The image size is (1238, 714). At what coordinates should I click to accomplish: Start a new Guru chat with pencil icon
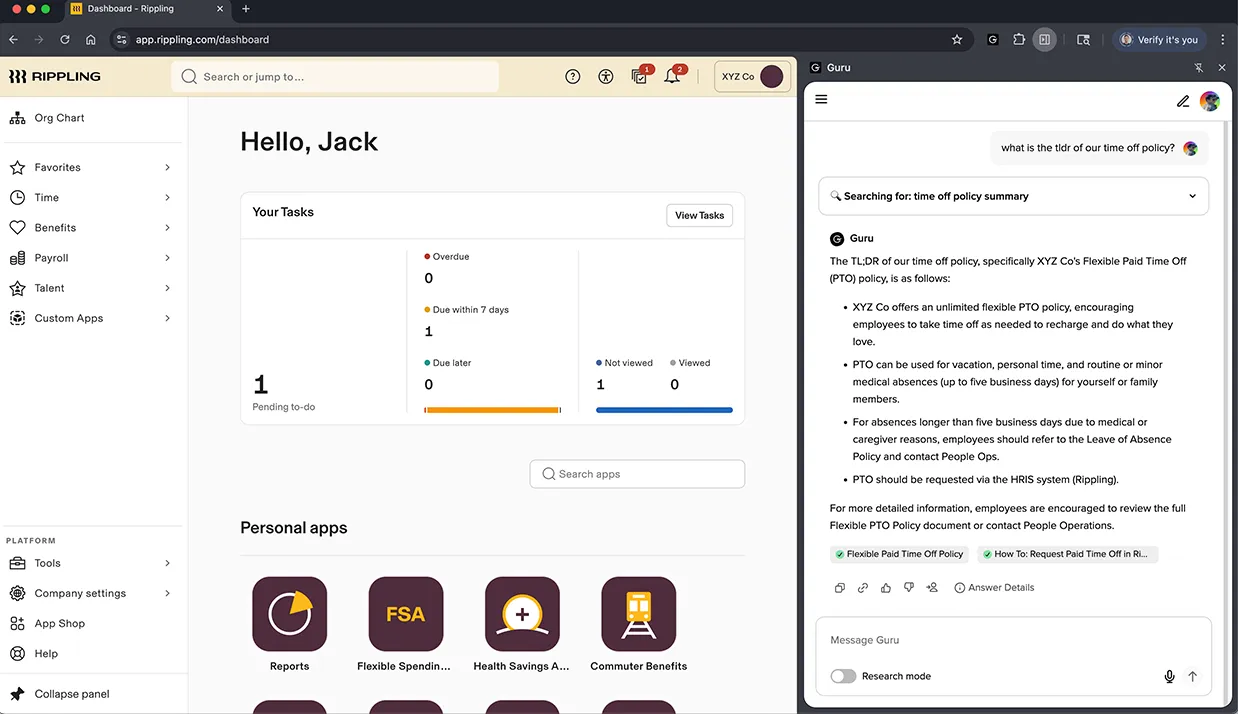click(x=1183, y=101)
